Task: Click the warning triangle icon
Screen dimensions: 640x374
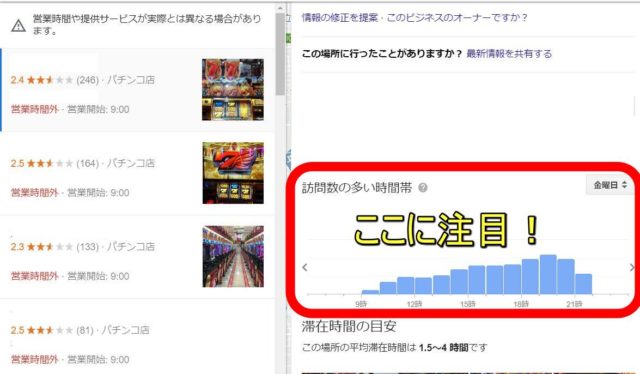Action: point(18,26)
